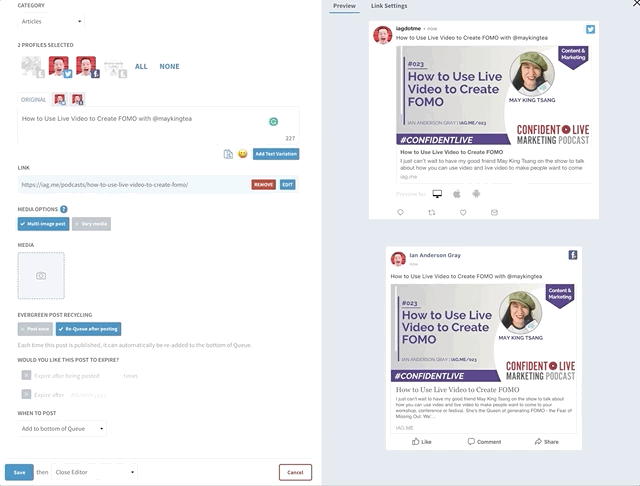Open the Category dropdown showing Articles

click(51, 22)
